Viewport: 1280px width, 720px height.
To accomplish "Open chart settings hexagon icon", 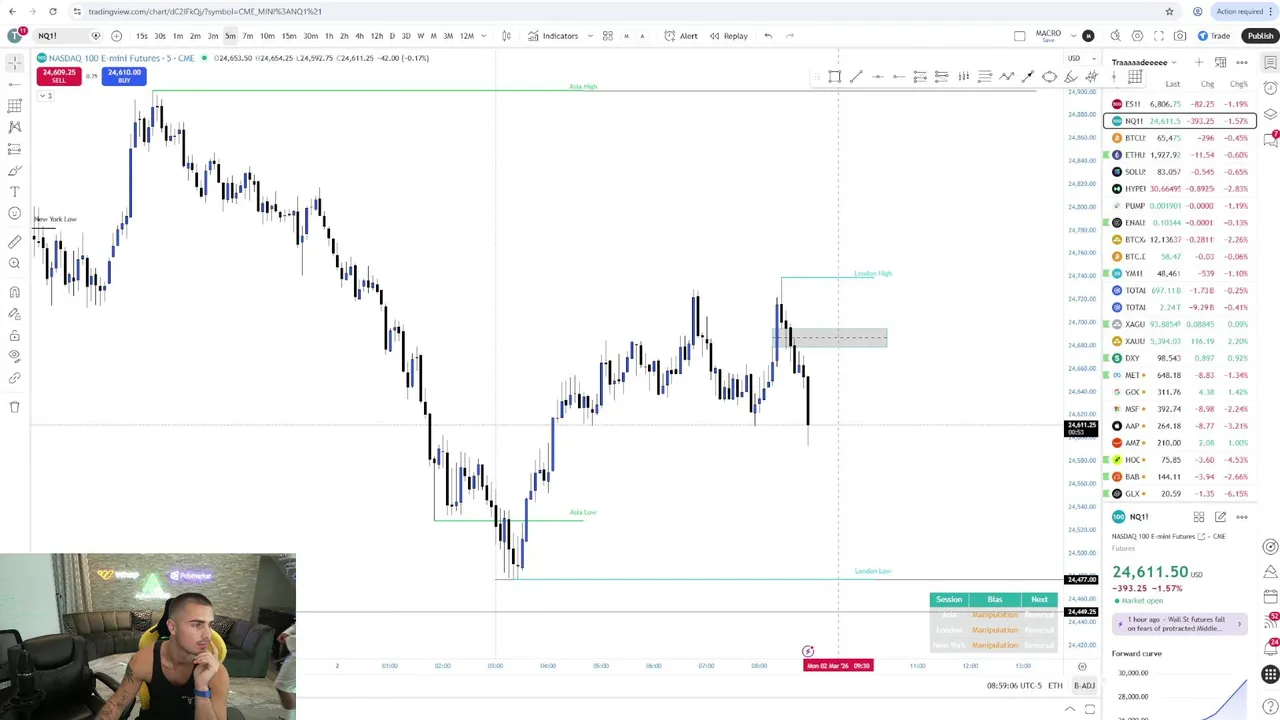I will 1137,36.
